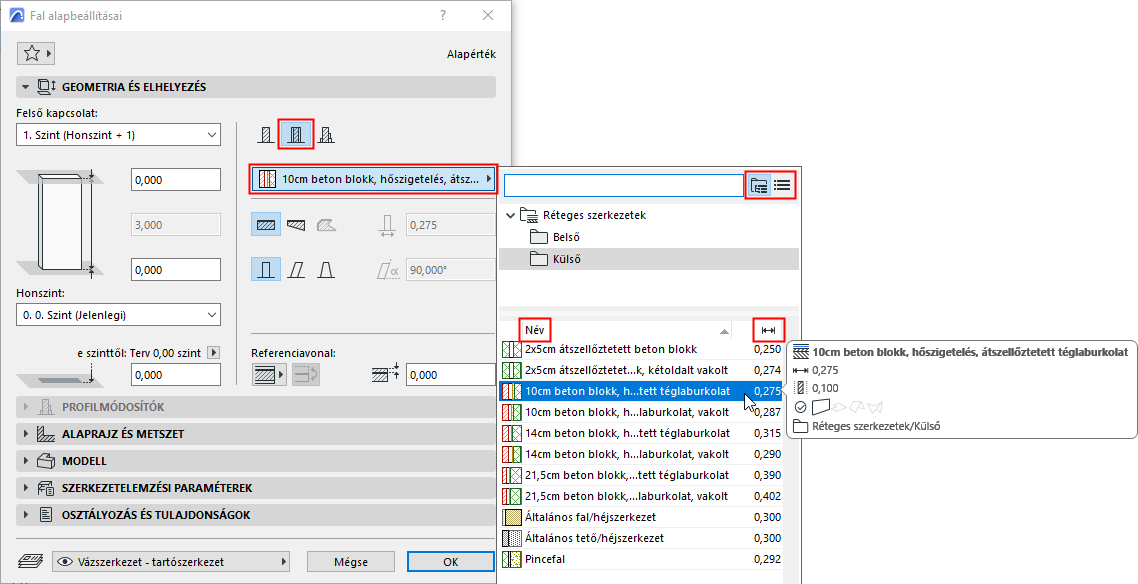1138x584 pixels.
Task: Choose the trapezoid wall geometry icon
Action: tap(296, 225)
